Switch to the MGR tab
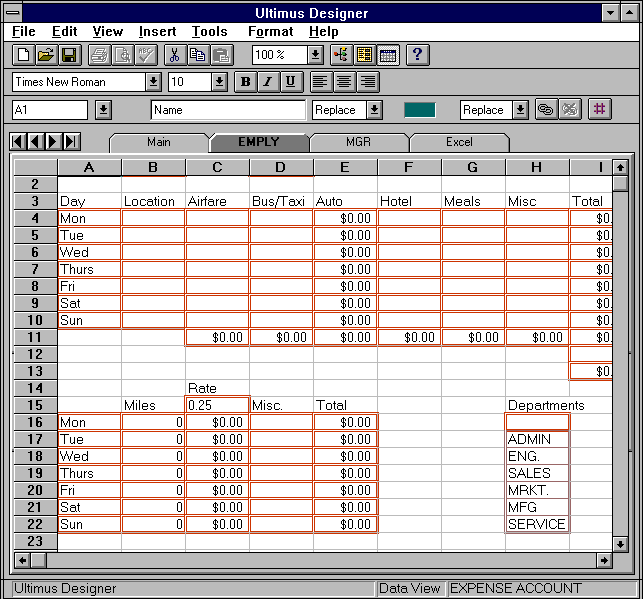Viewport: 643px width, 599px height. pos(358,142)
